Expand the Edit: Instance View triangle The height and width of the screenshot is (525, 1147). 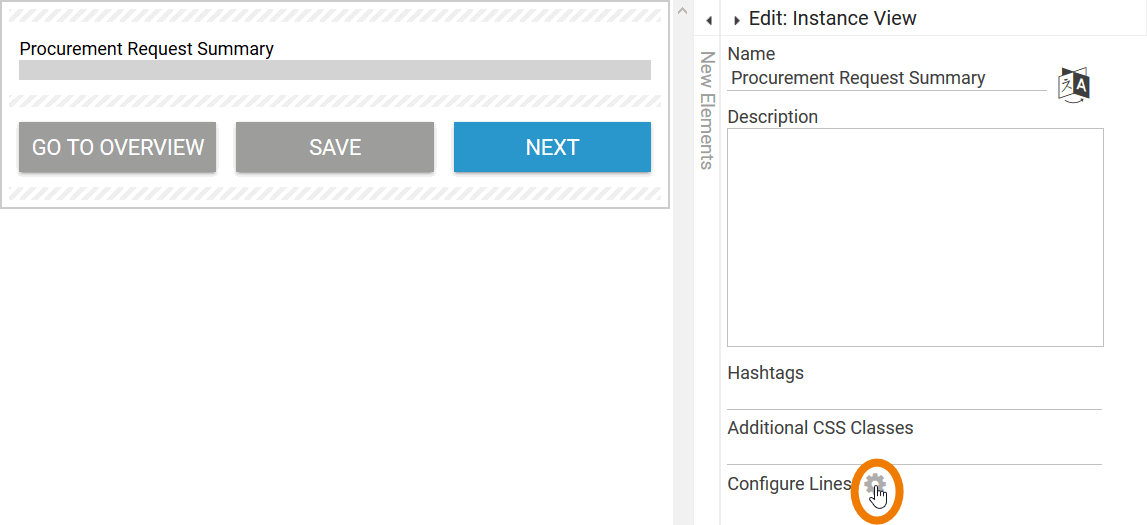pos(738,20)
